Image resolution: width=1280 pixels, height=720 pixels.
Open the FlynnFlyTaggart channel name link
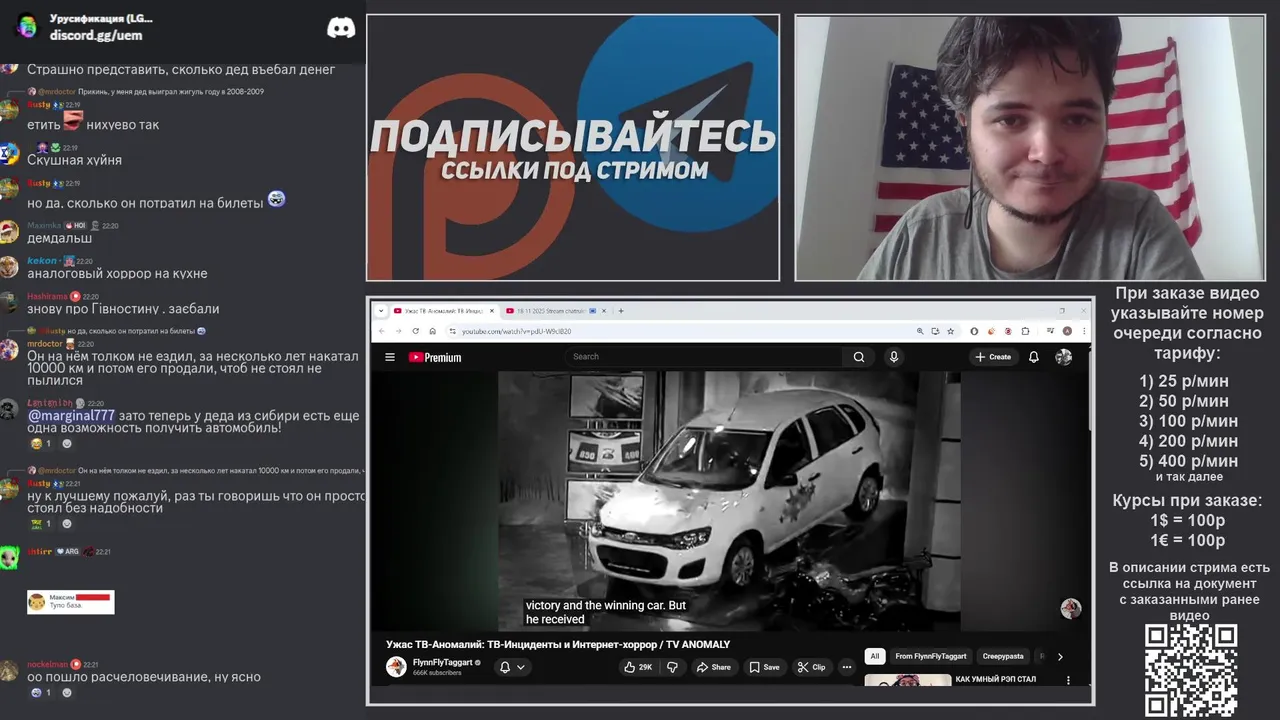pyautogui.click(x=443, y=662)
